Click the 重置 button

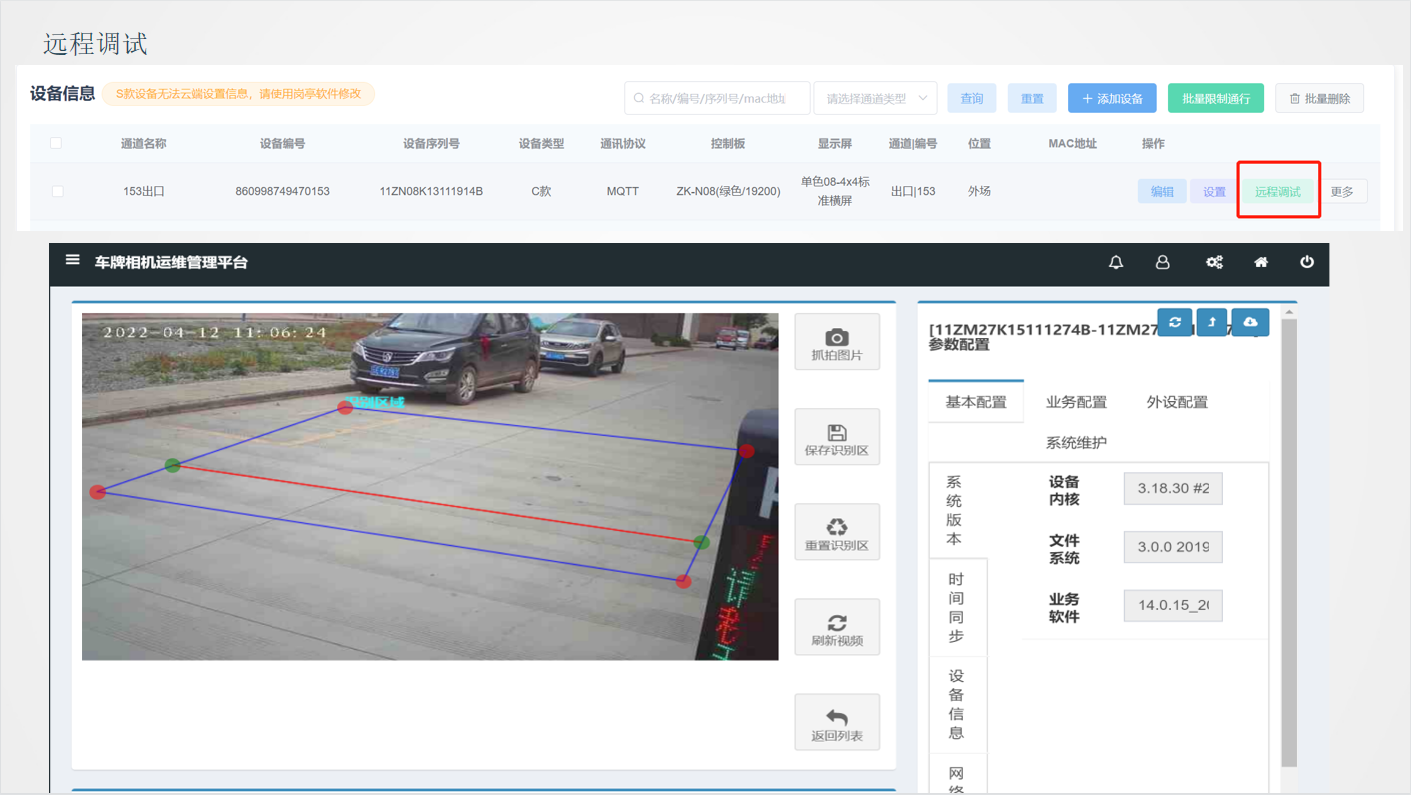[x=1032, y=98]
